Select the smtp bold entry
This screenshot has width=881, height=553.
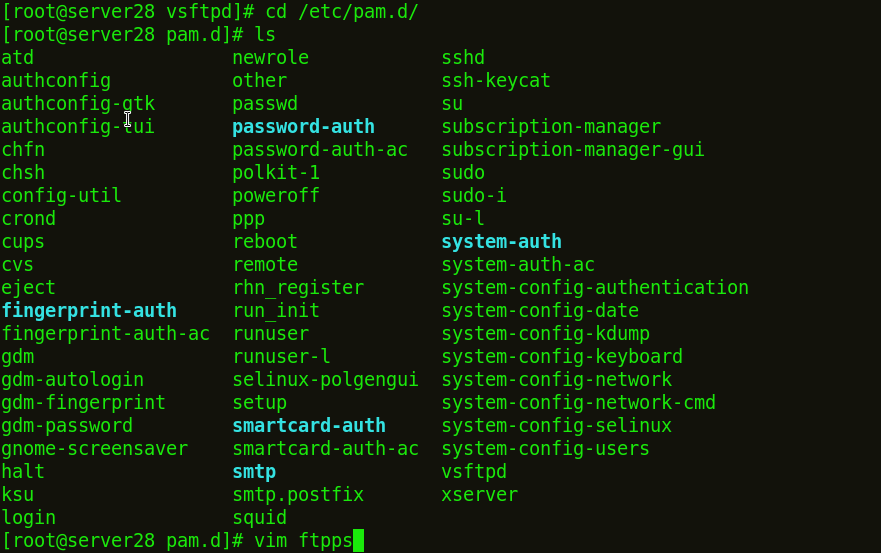point(254,472)
